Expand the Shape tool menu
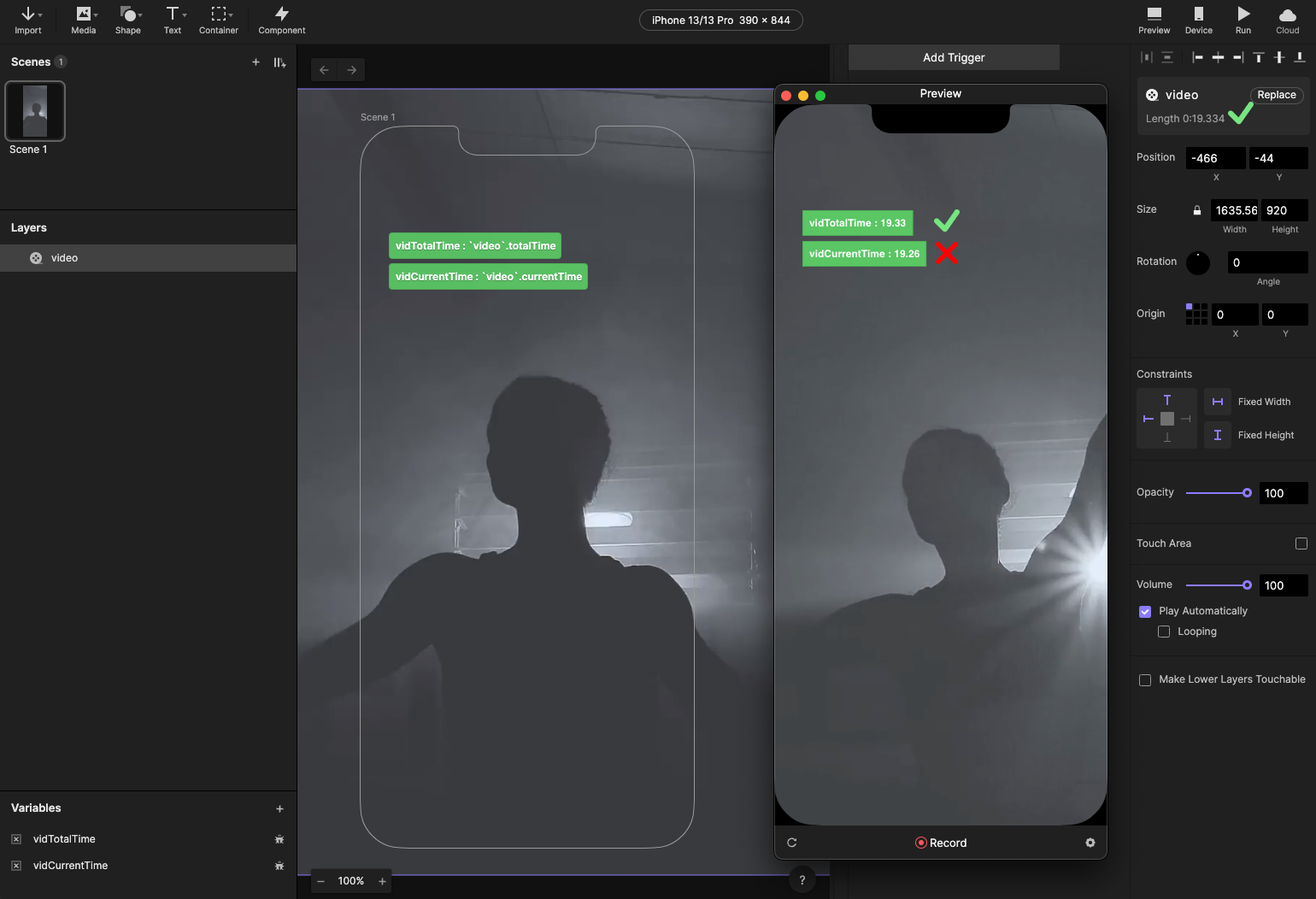 [128, 21]
